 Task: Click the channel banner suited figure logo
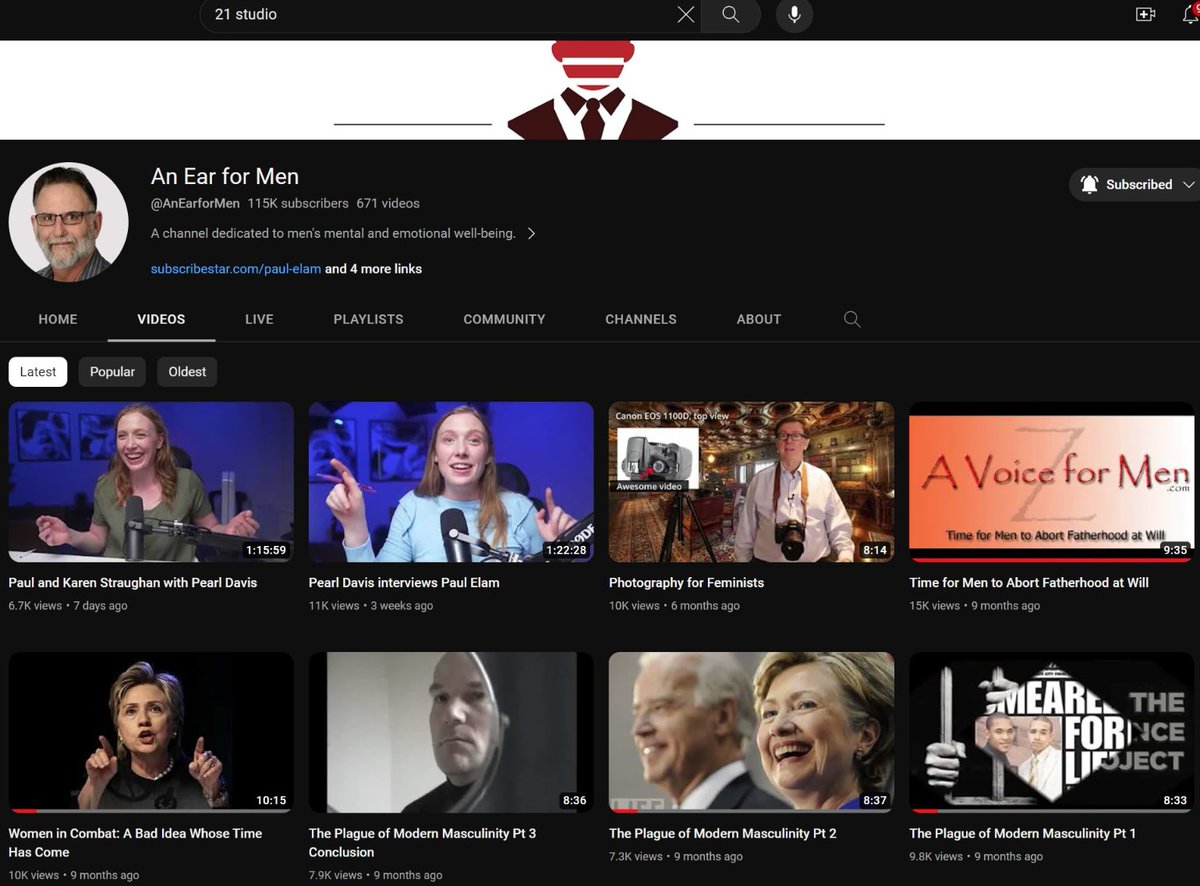click(593, 90)
